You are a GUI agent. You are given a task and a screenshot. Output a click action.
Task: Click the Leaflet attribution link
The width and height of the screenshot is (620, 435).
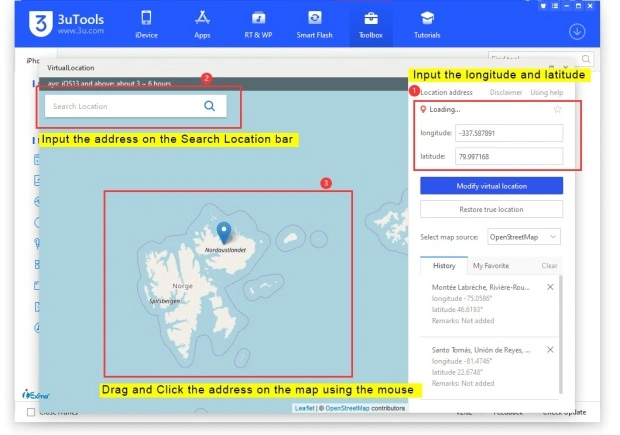click(304, 408)
